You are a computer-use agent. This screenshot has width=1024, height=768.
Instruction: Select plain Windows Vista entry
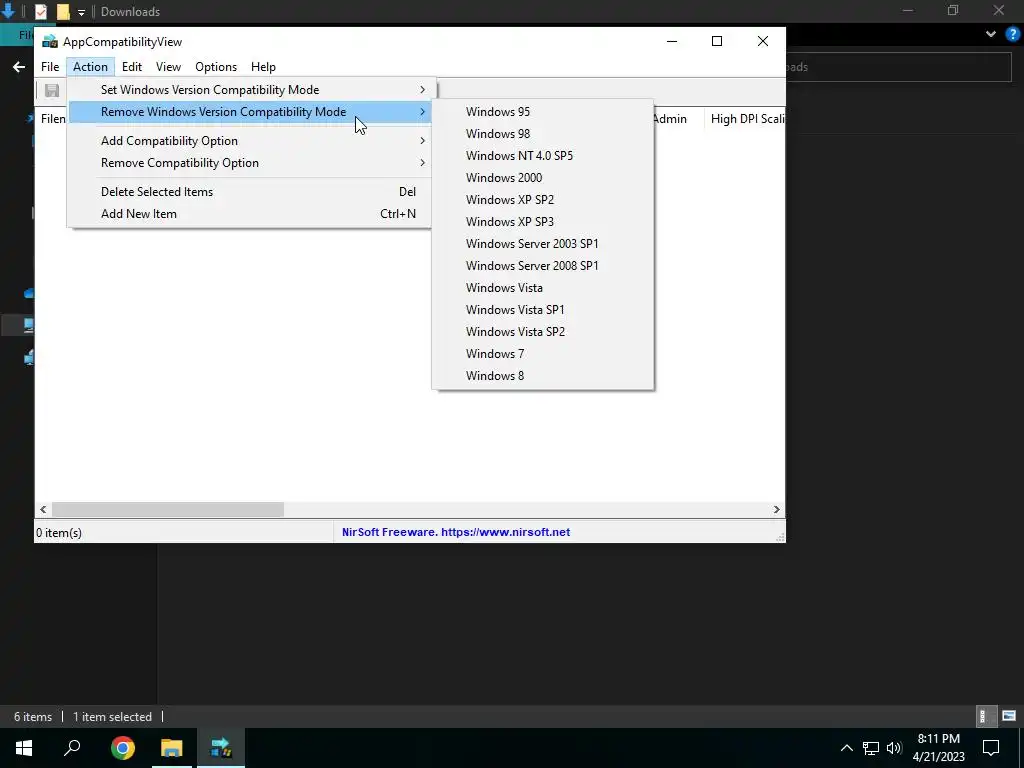(x=543, y=287)
